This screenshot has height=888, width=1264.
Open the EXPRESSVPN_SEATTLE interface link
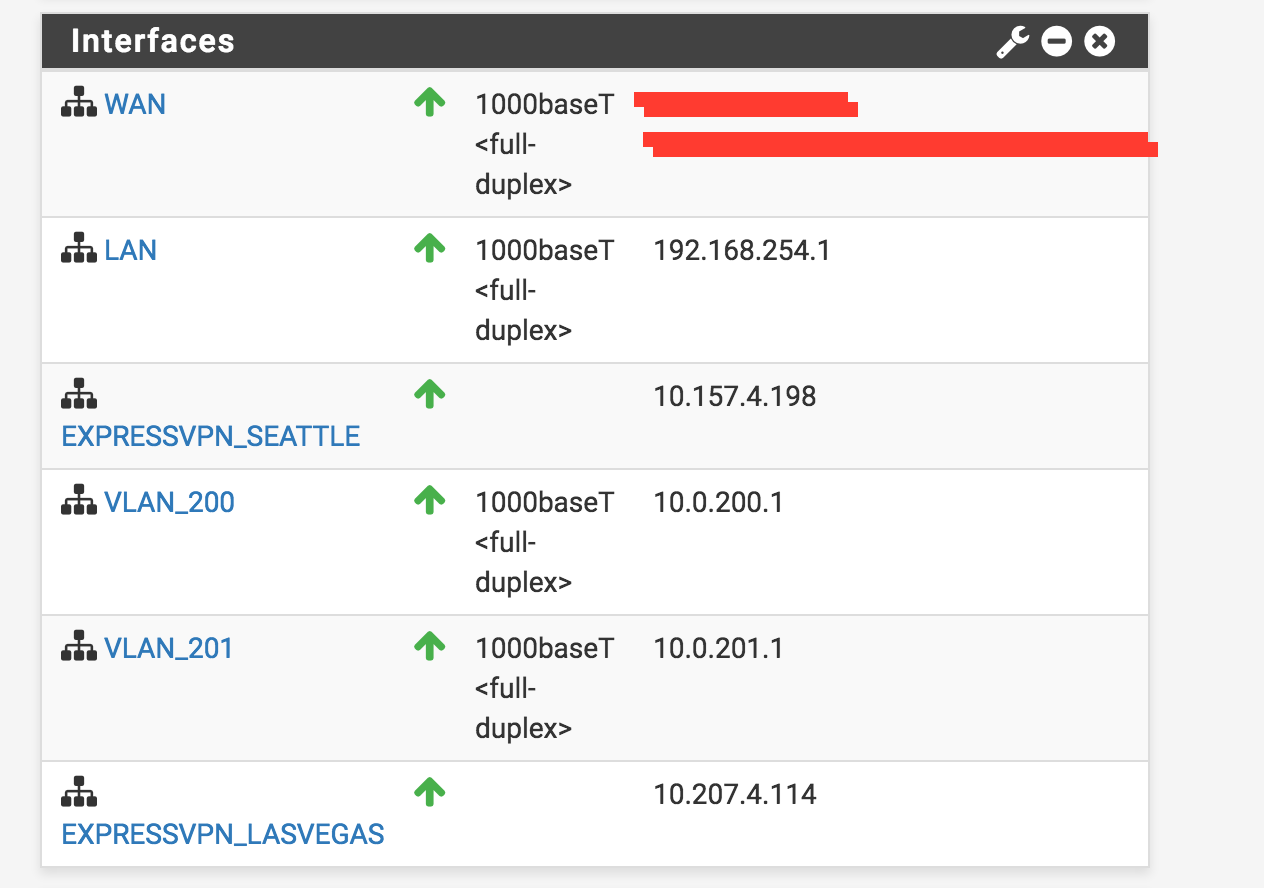(211, 437)
